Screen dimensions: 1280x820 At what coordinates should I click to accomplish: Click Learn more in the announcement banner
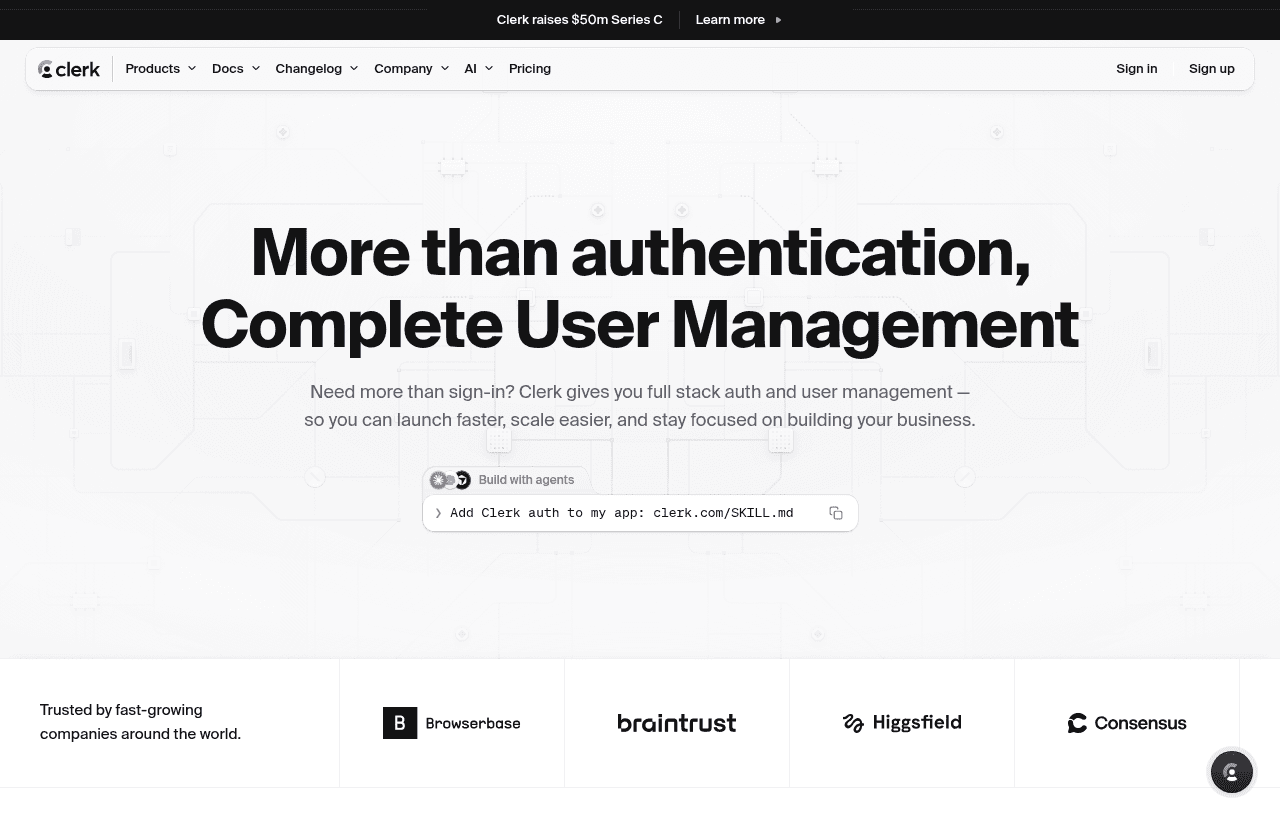coord(739,20)
